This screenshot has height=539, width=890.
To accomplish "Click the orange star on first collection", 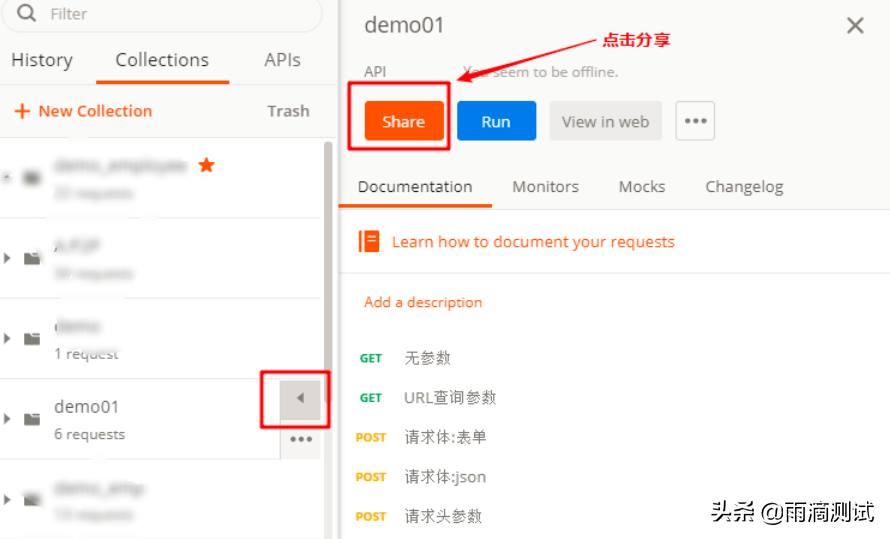I will tap(206, 165).
